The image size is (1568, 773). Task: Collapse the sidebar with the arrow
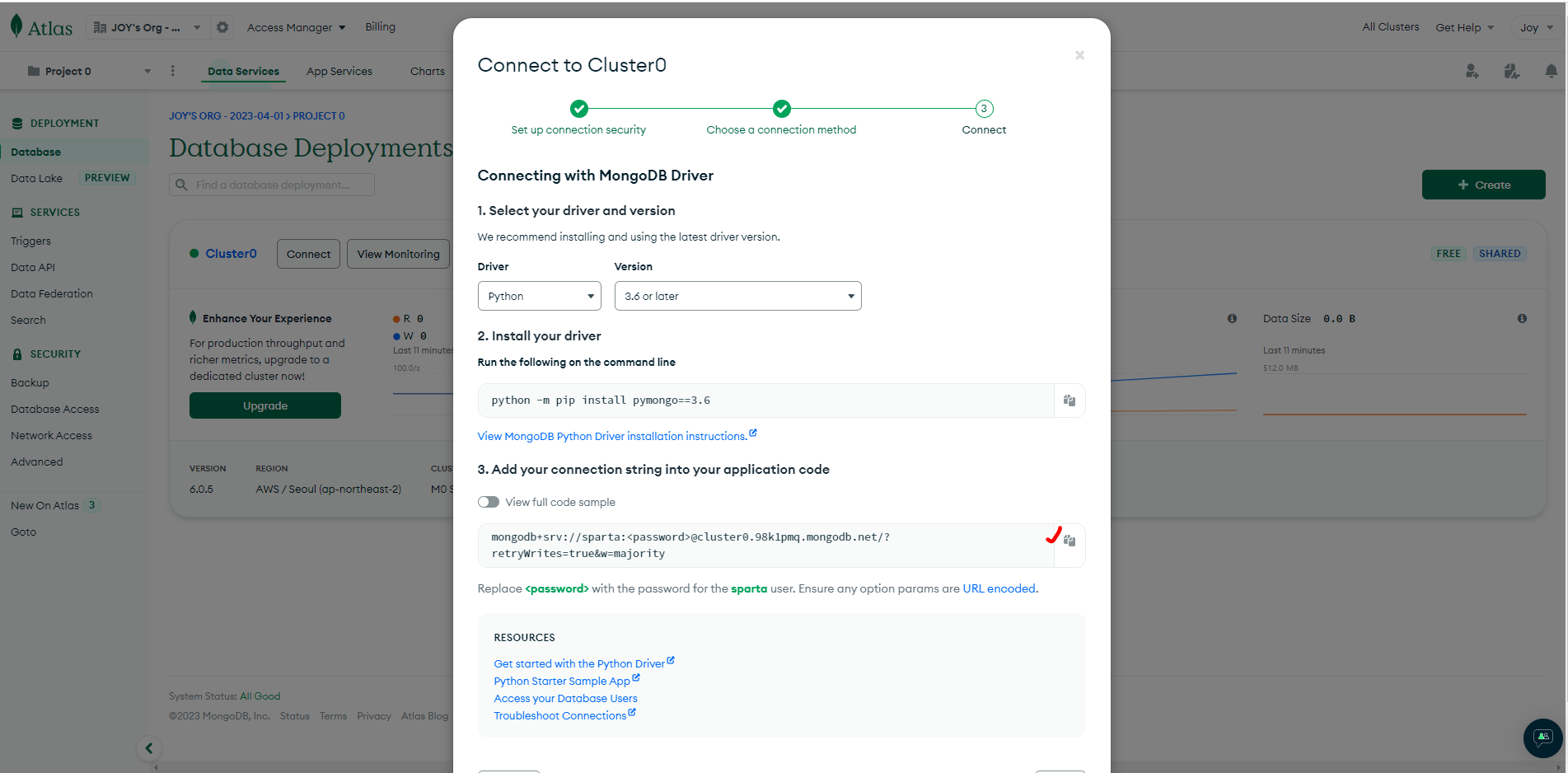148,748
